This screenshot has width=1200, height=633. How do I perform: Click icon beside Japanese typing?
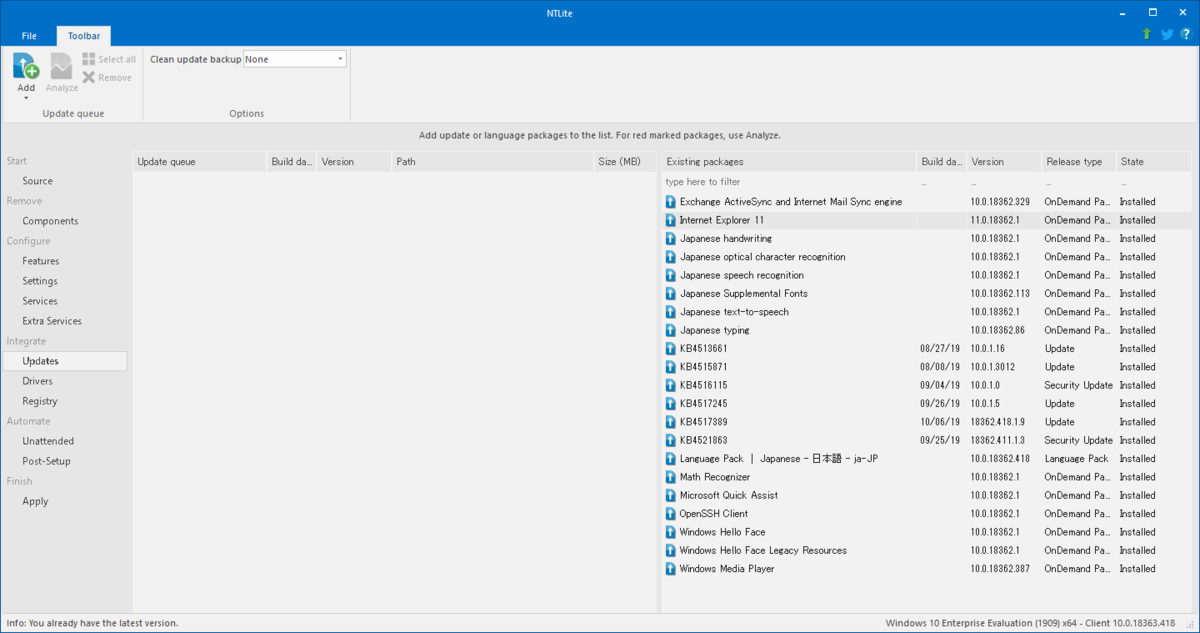[x=671, y=330]
